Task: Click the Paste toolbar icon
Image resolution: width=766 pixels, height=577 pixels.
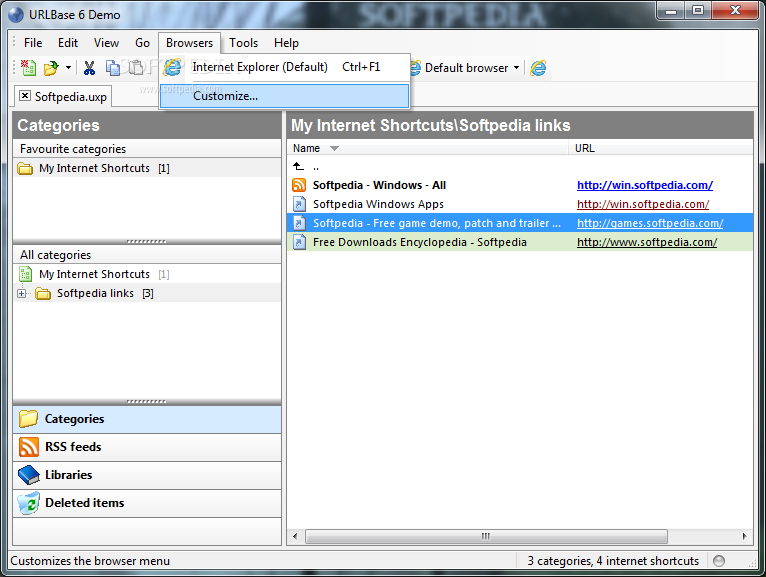Action: point(136,67)
